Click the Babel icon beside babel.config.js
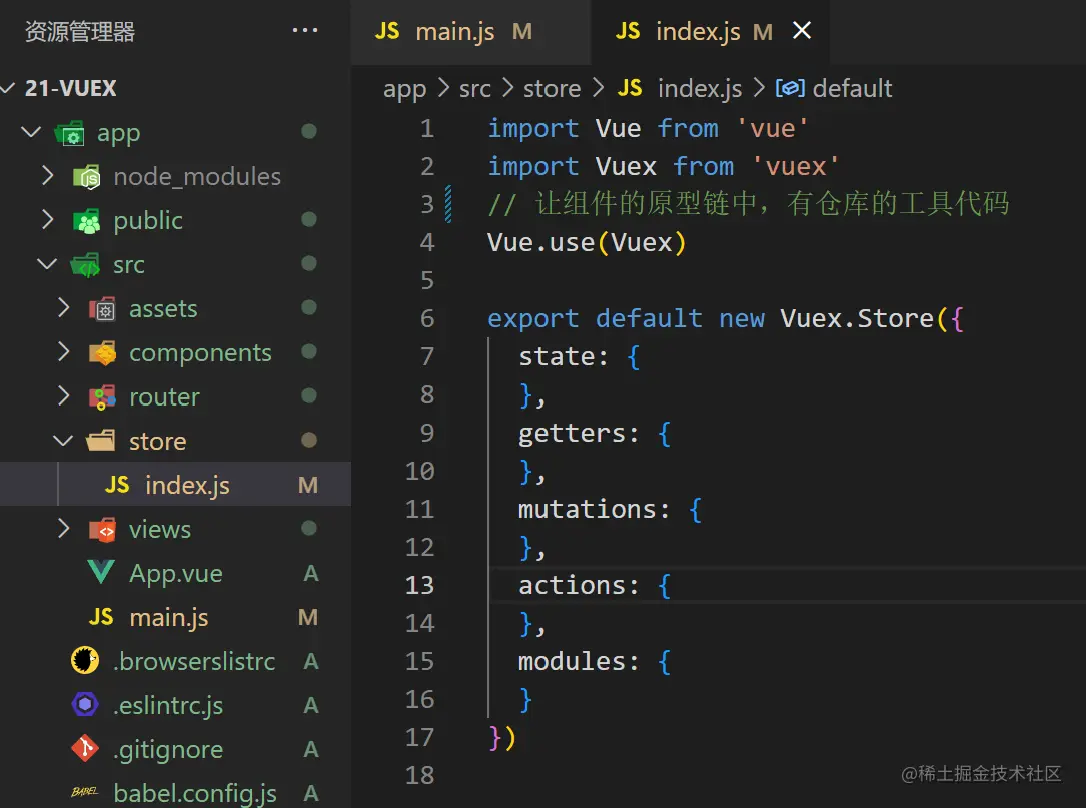 coord(85,793)
